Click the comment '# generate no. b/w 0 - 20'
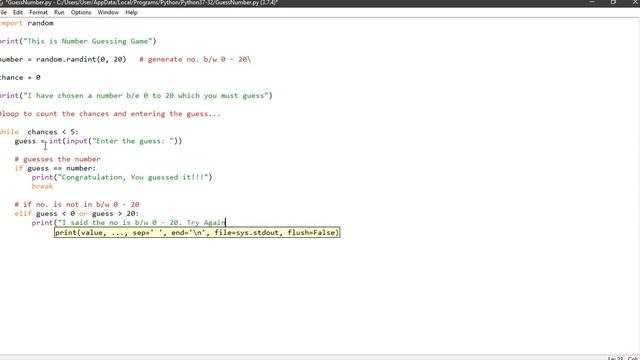640x360 pixels. pos(195,60)
